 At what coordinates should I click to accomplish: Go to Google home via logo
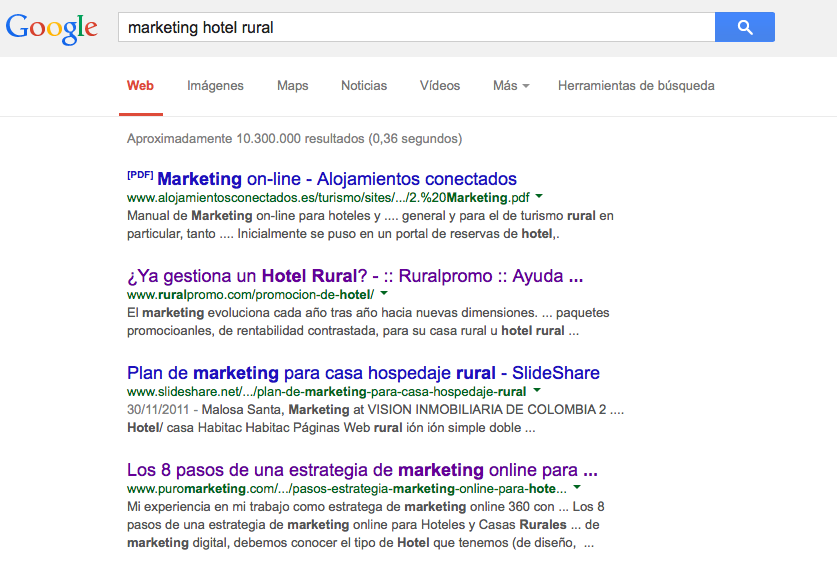[52, 29]
